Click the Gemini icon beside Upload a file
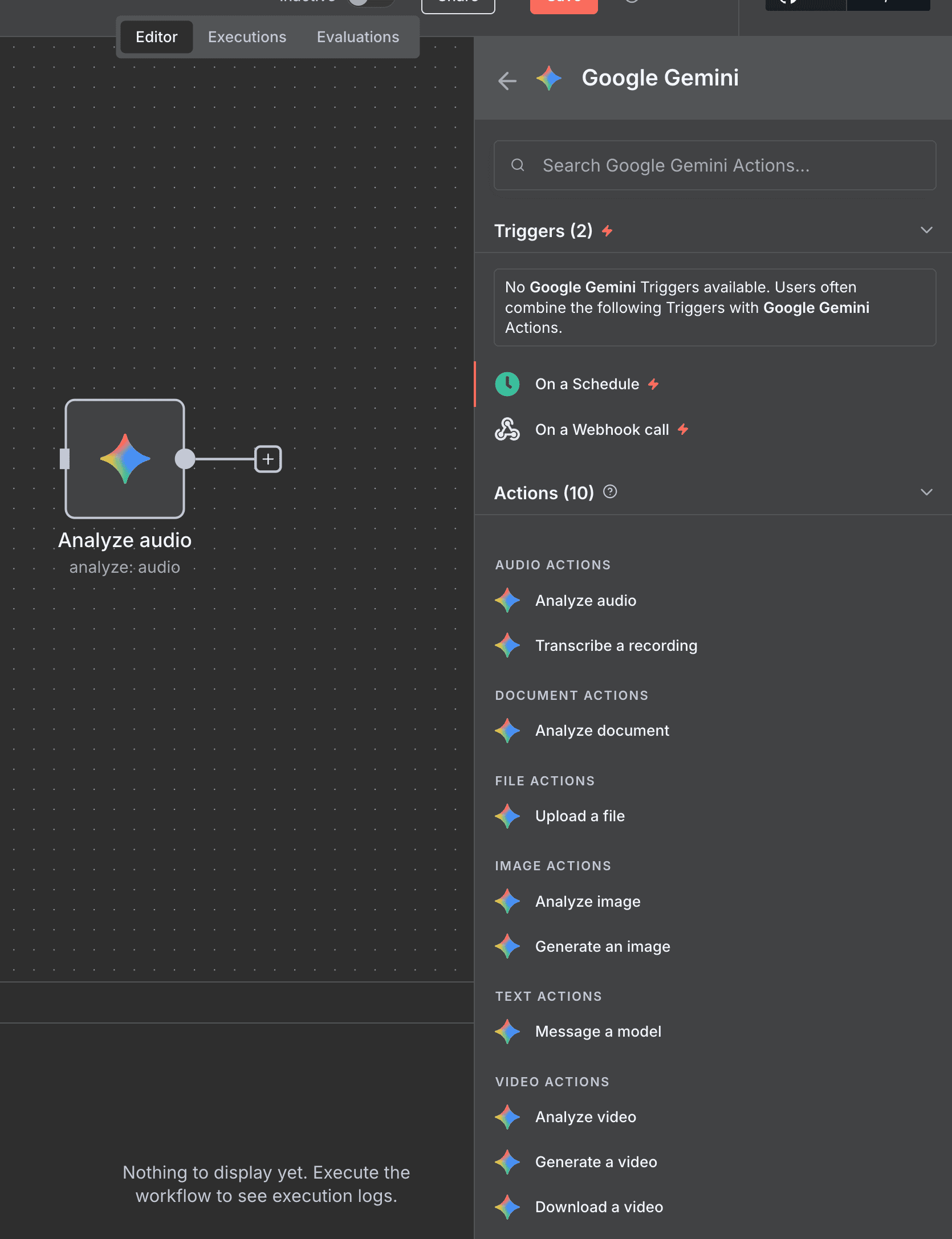This screenshot has width=952, height=1239. [508, 816]
